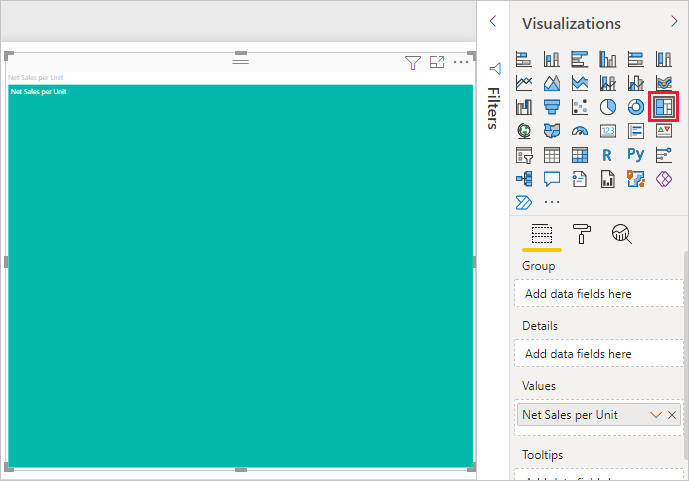Select the Filled map visual

pos(552,130)
